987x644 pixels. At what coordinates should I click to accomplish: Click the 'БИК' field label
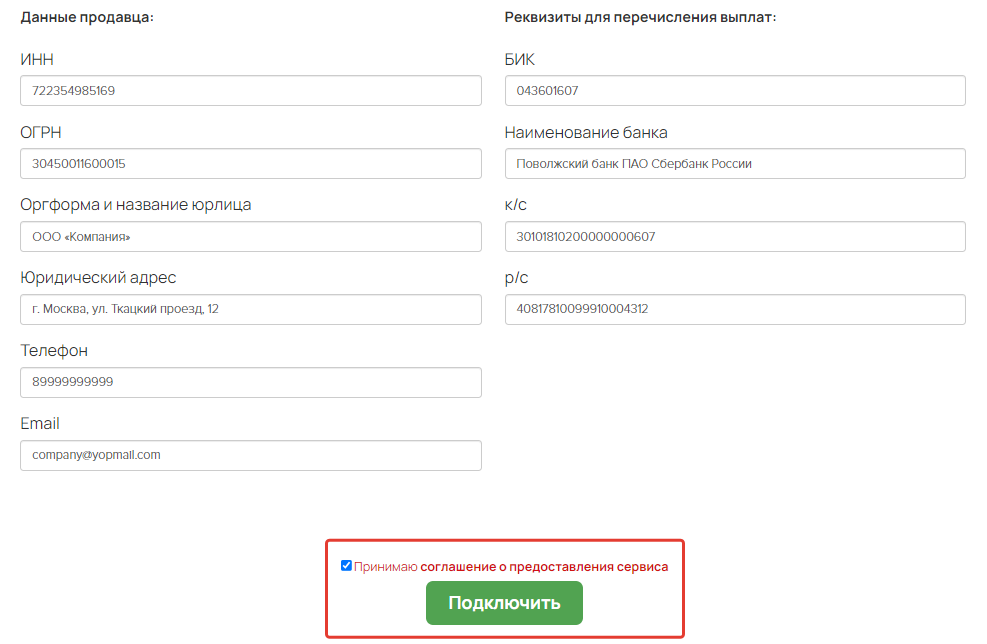pyautogui.click(x=519, y=60)
